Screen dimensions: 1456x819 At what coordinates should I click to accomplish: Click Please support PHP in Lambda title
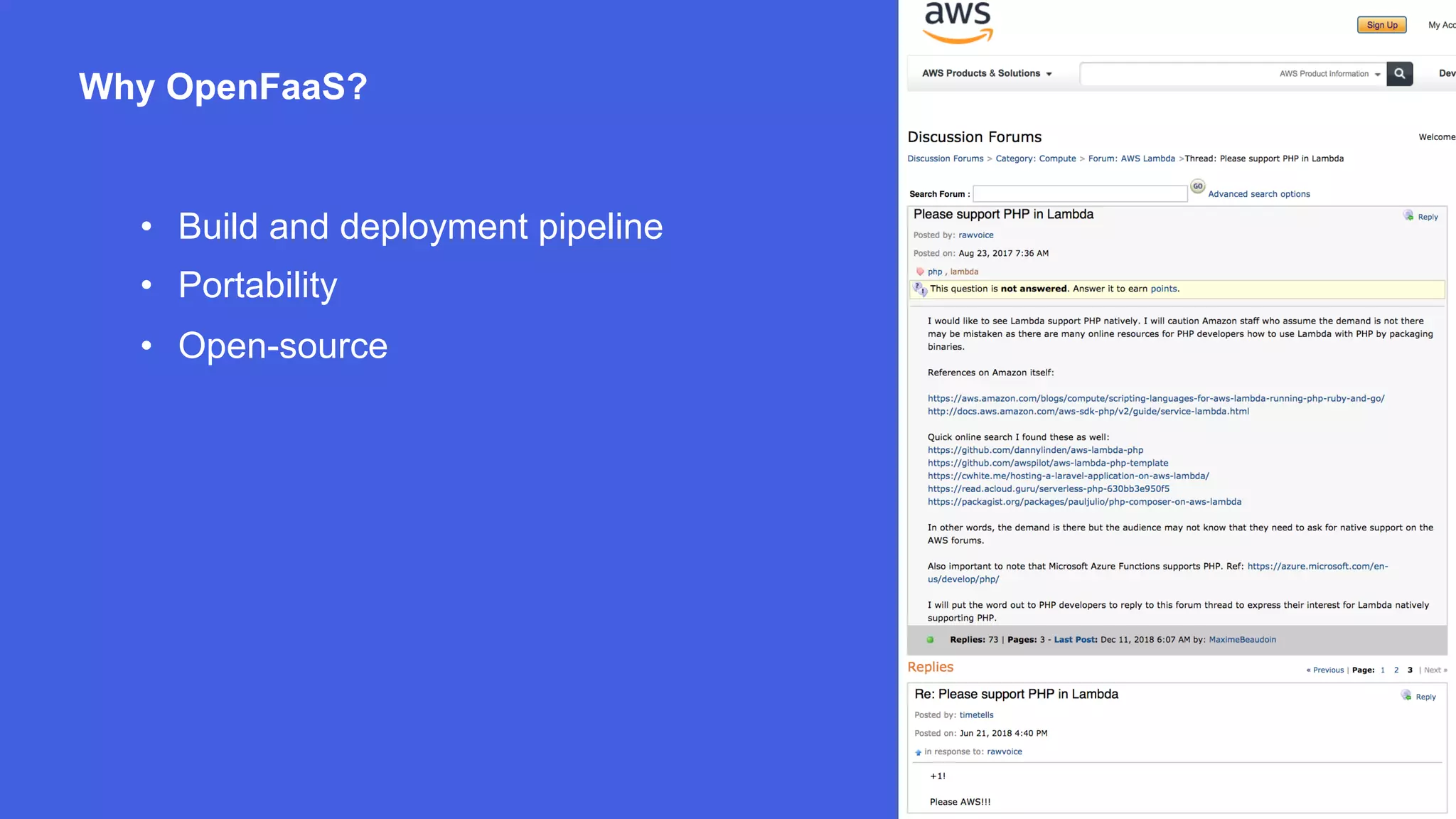(1003, 214)
